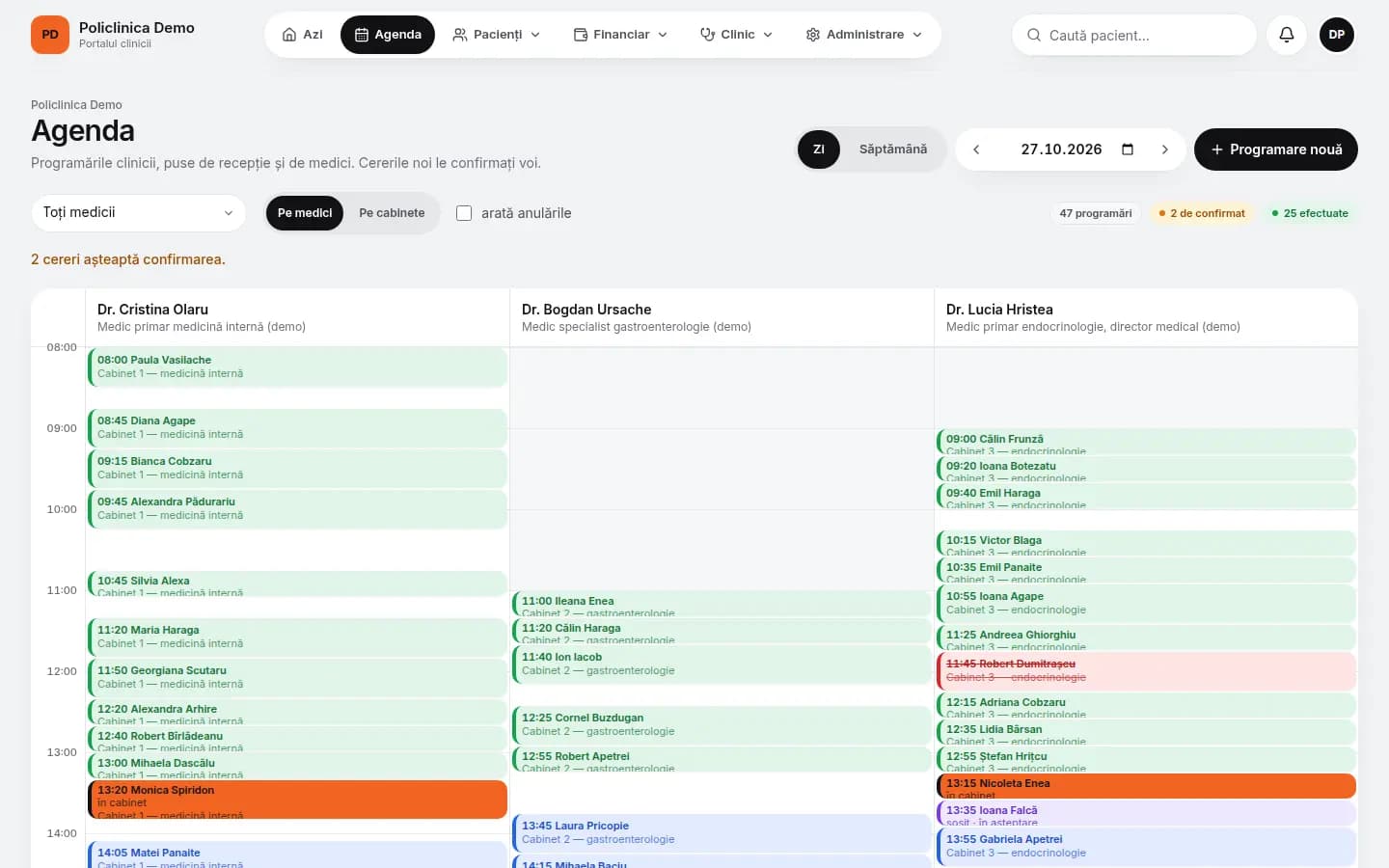This screenshot has height=868, width=1389.
Task: Open cancelled 11:45 Robert Dumitrașcu appointment
Action: pyautogui.click(x=1146, y=671)
